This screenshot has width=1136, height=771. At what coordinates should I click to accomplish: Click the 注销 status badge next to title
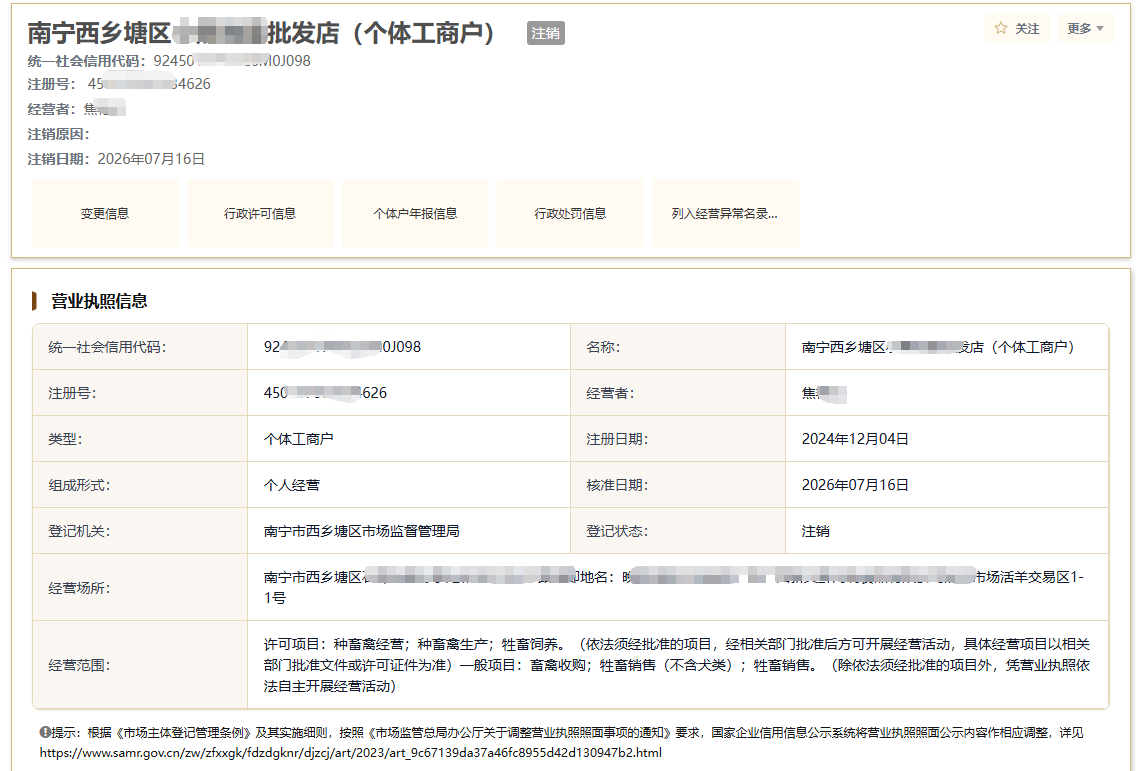[x=546, y=33]
